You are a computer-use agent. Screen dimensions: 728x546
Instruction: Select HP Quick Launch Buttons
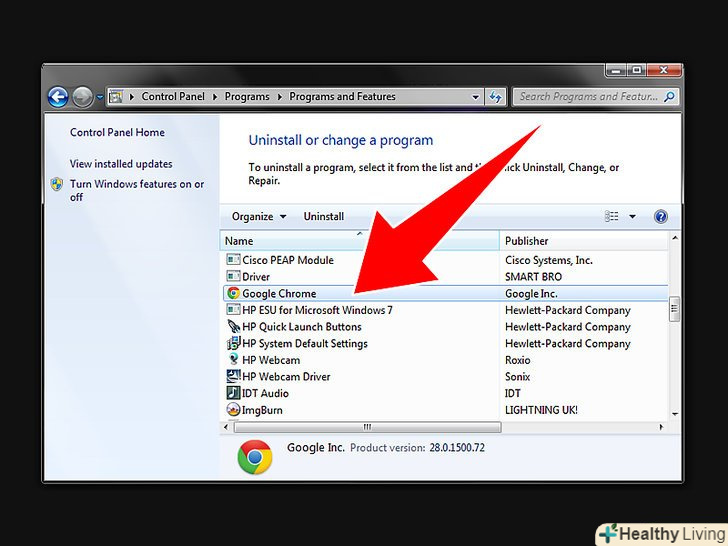(x=446, y=327)
